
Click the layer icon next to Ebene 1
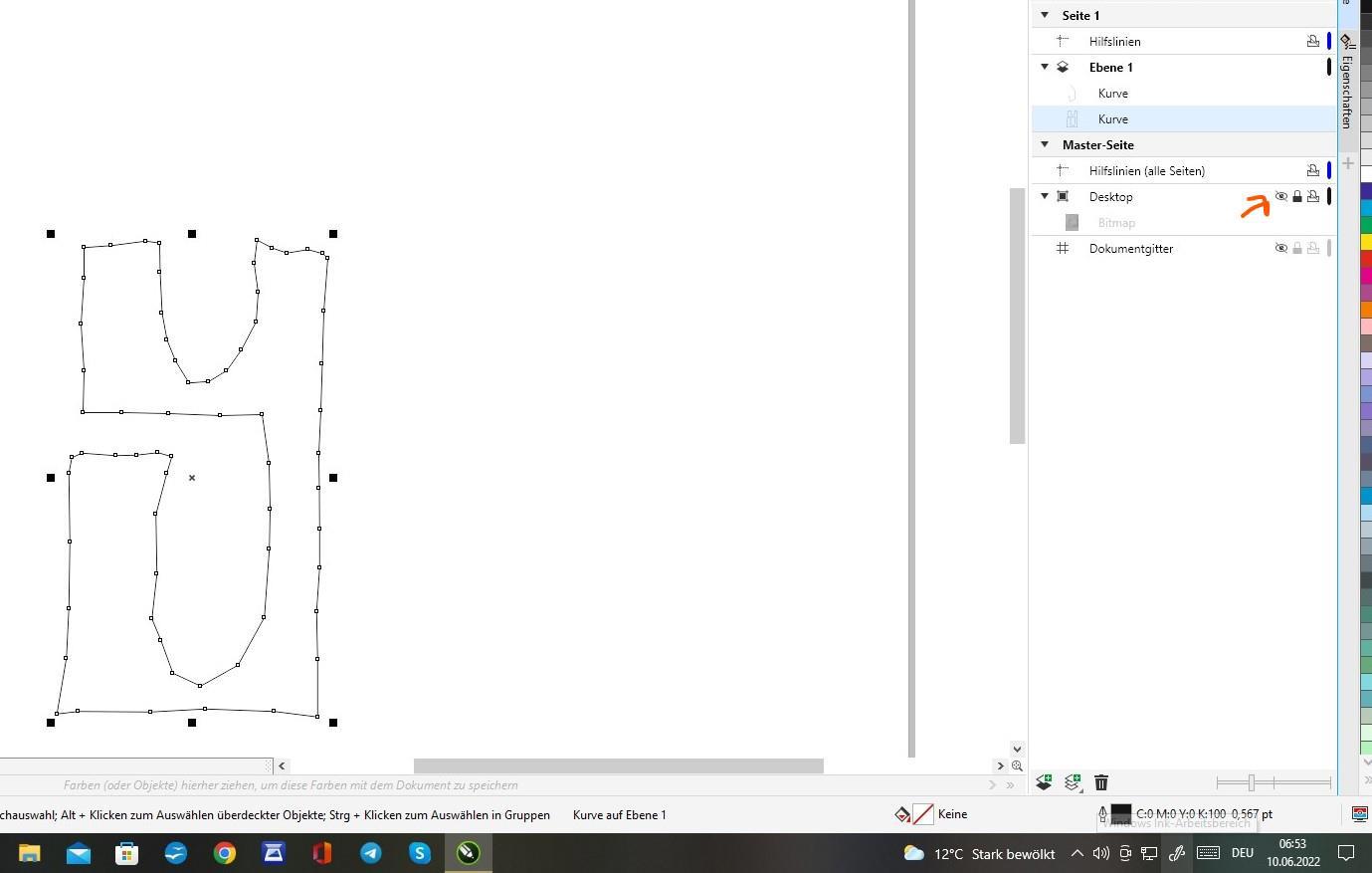click(x=1063, y=67)
